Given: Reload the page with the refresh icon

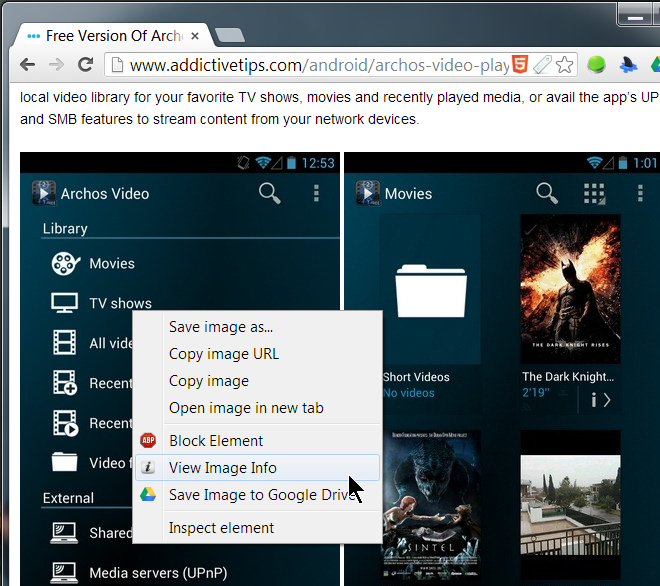Looking at the screenshot, I should [x=85, y=64].
